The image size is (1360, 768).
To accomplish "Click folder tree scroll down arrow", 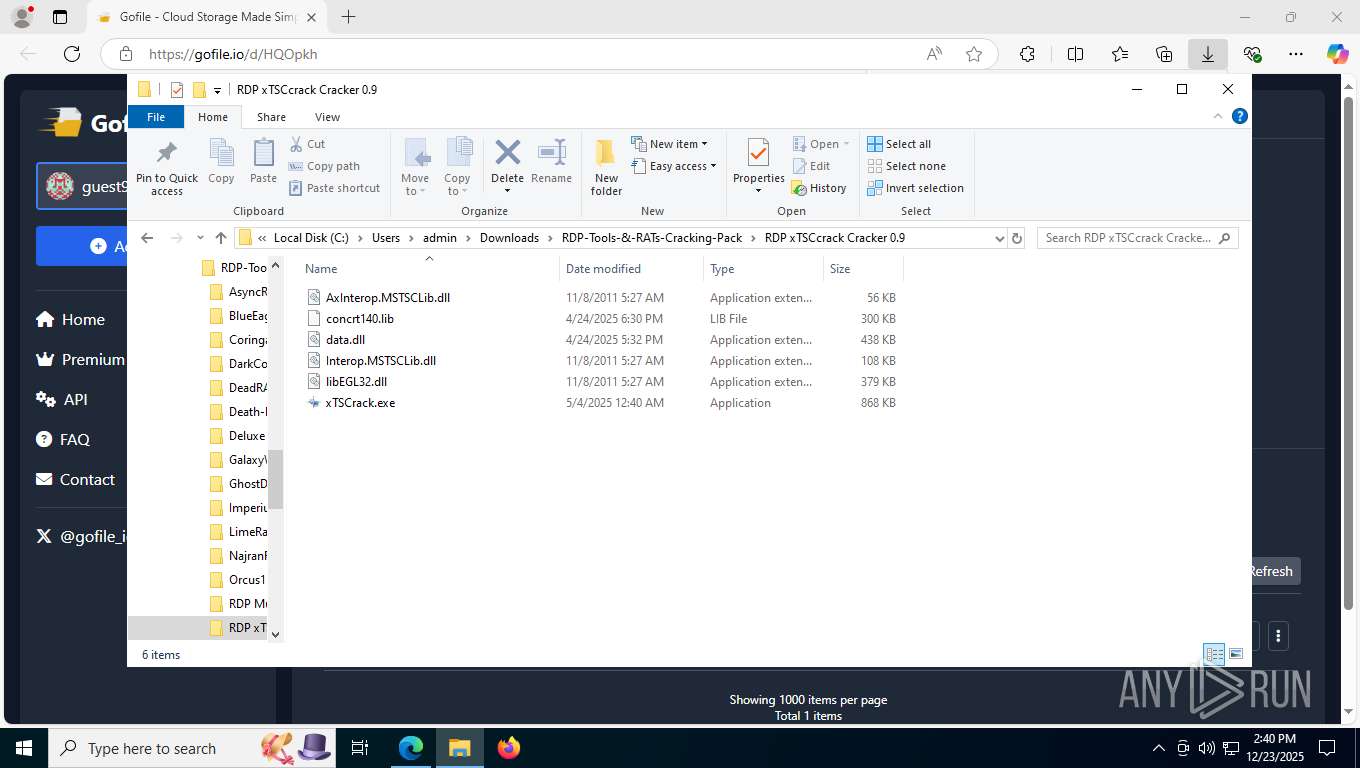I will (276, 634).
